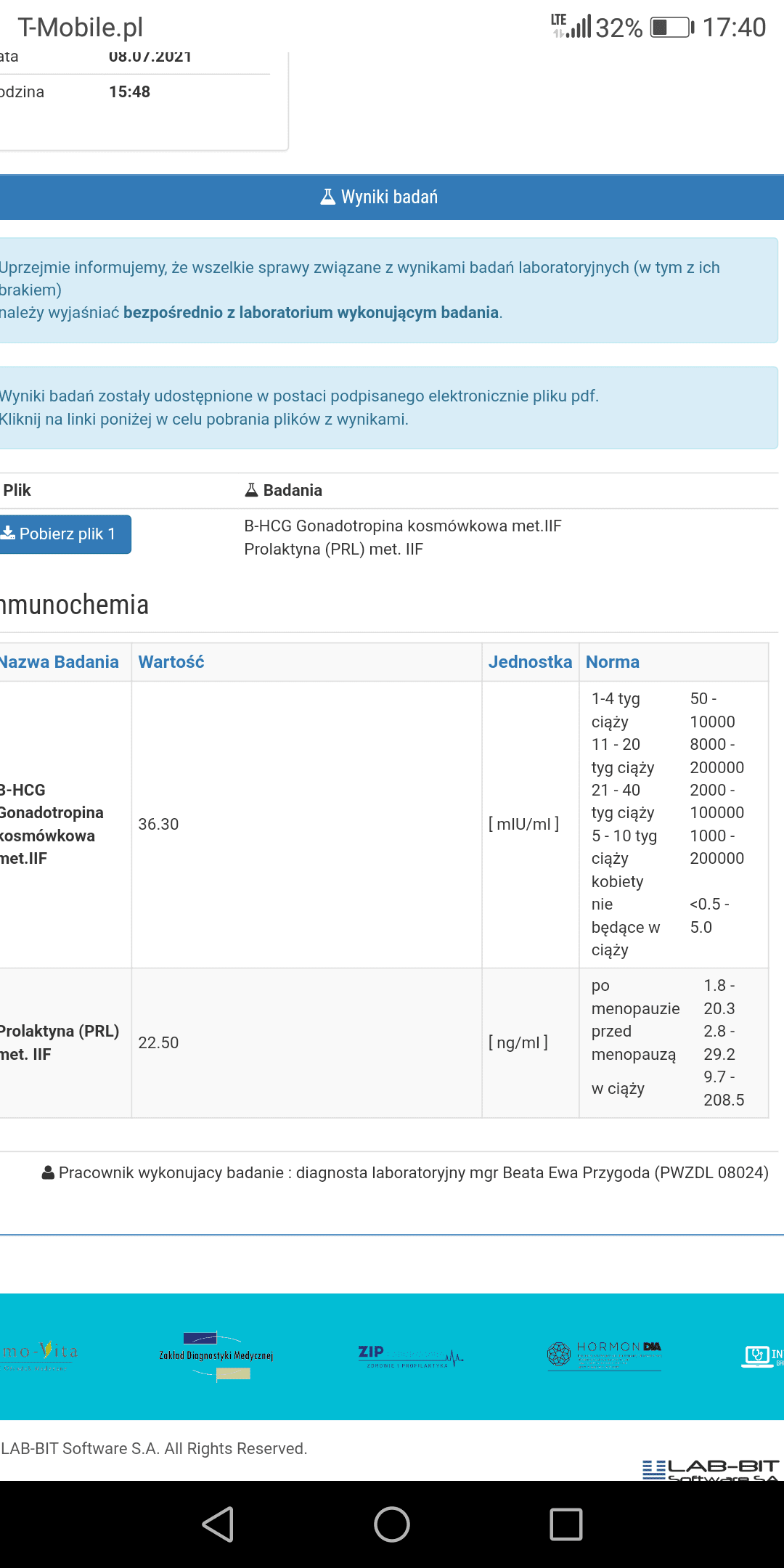784x1568 pixels.
Task: Click the Jednostka column header
Action: [530, 662]
